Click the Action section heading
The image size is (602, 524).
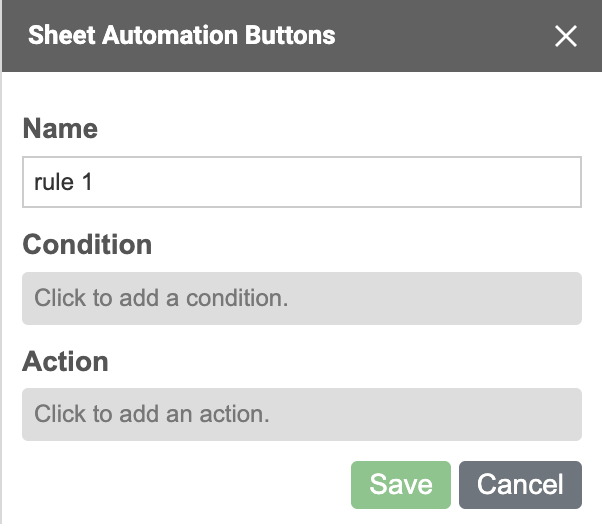click(65, 361)
